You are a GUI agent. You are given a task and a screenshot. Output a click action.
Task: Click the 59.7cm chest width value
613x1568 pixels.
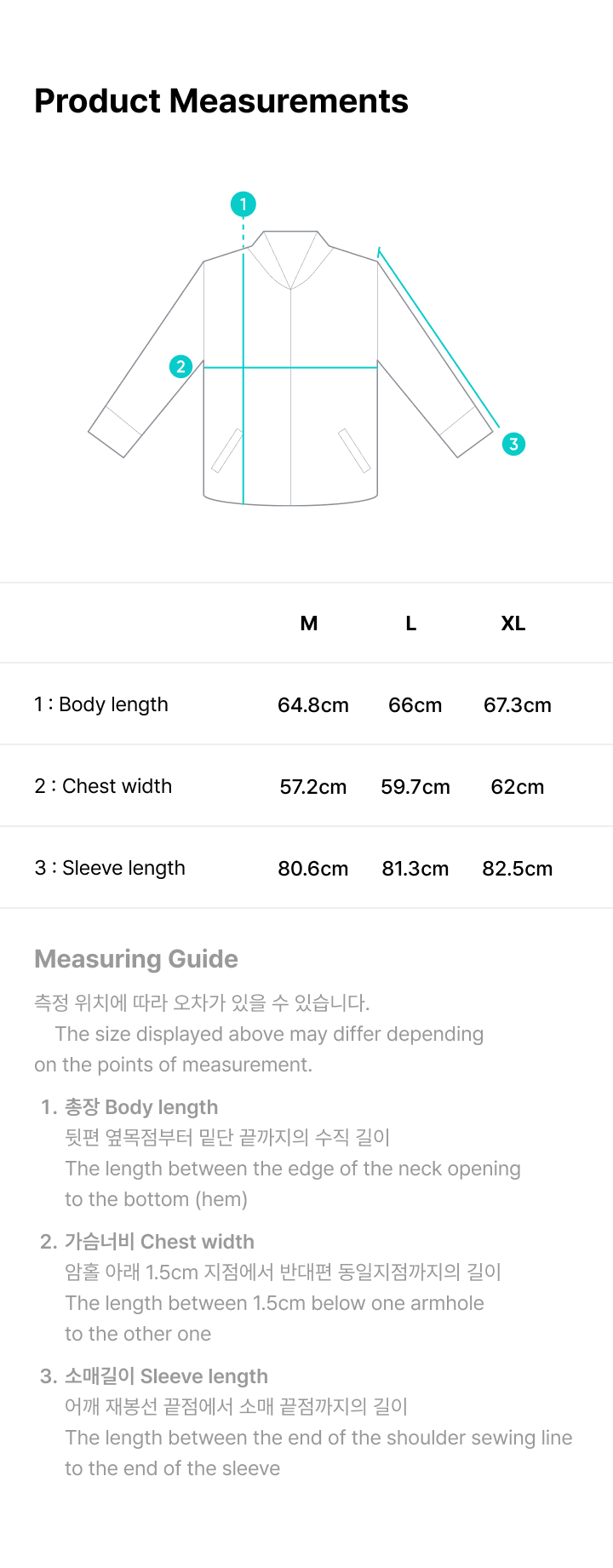point(415,787)
